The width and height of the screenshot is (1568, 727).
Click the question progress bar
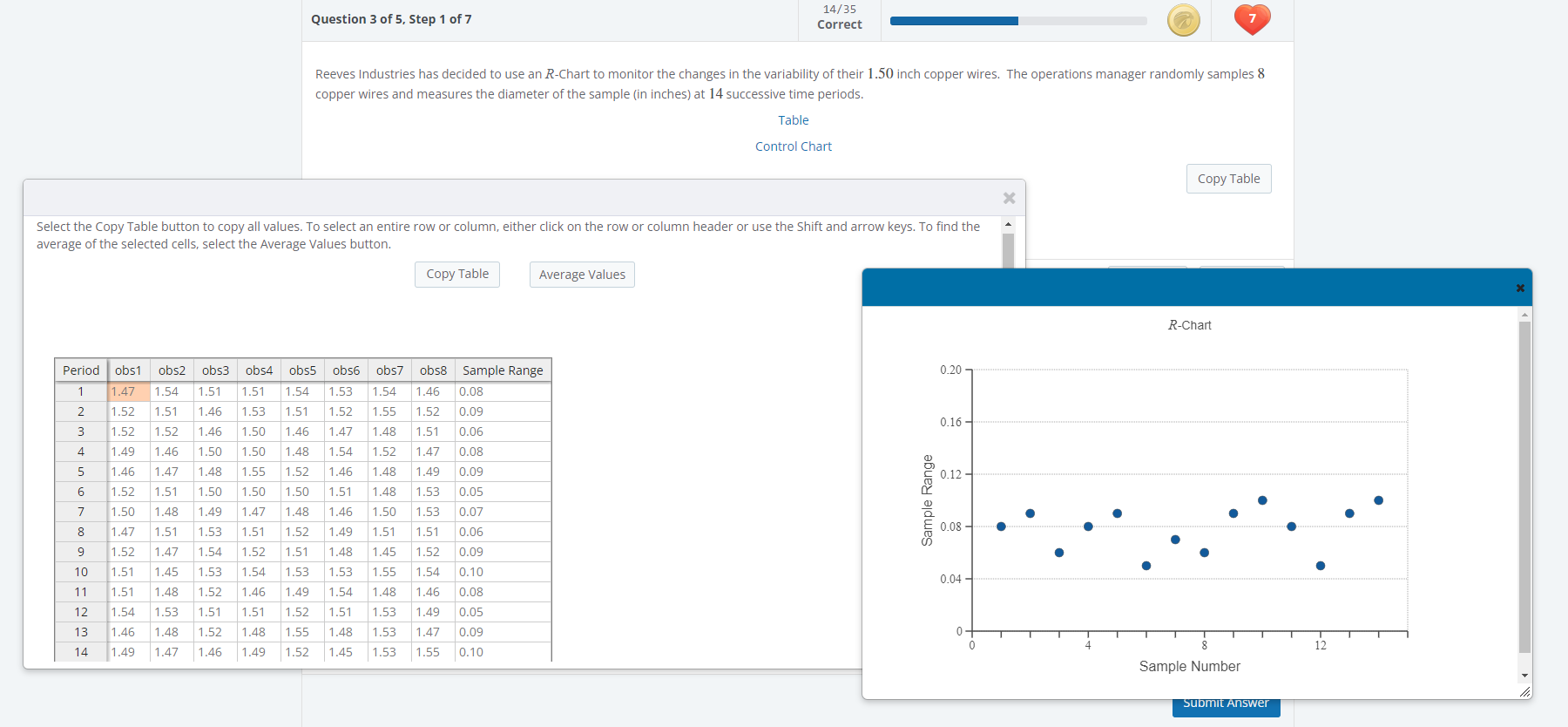click(1018, 21)
